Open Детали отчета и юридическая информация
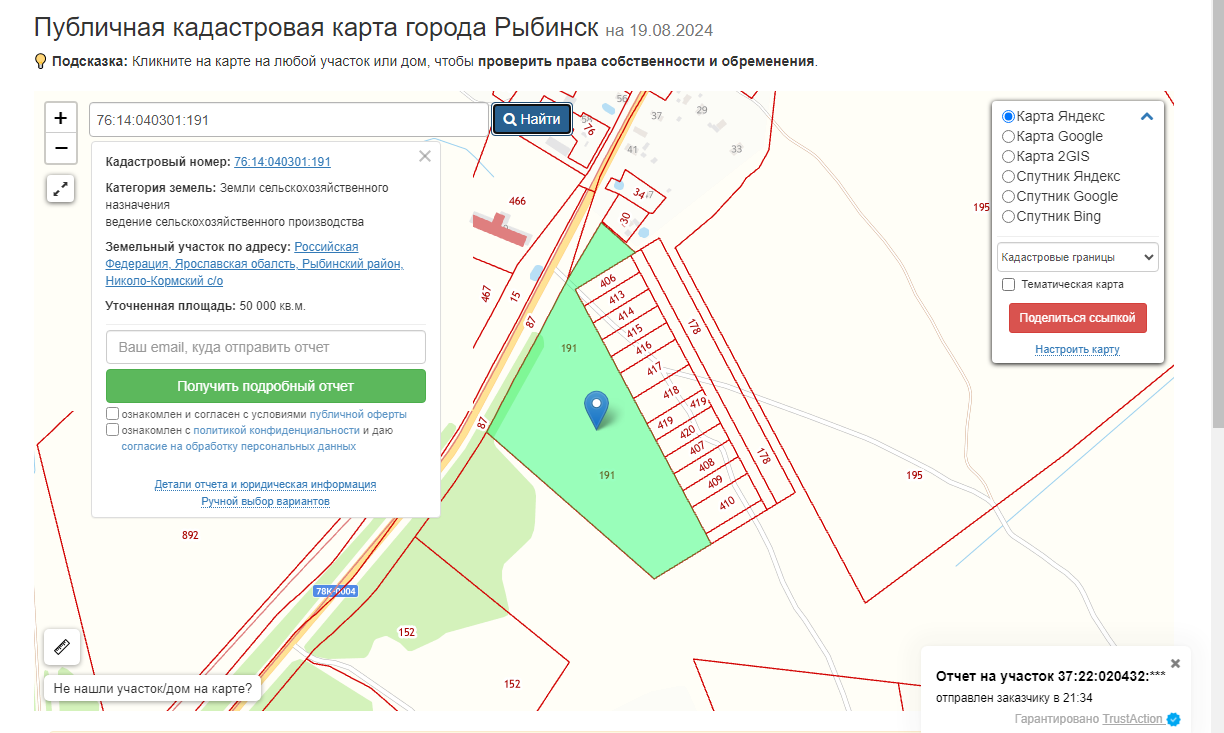The image size is (1224, 733). click(265, 484)
